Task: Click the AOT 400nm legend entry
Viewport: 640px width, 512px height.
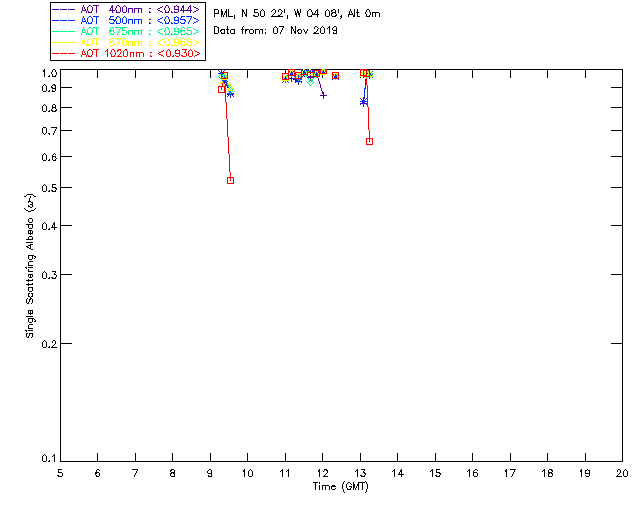Action: (x=126, y=9)
